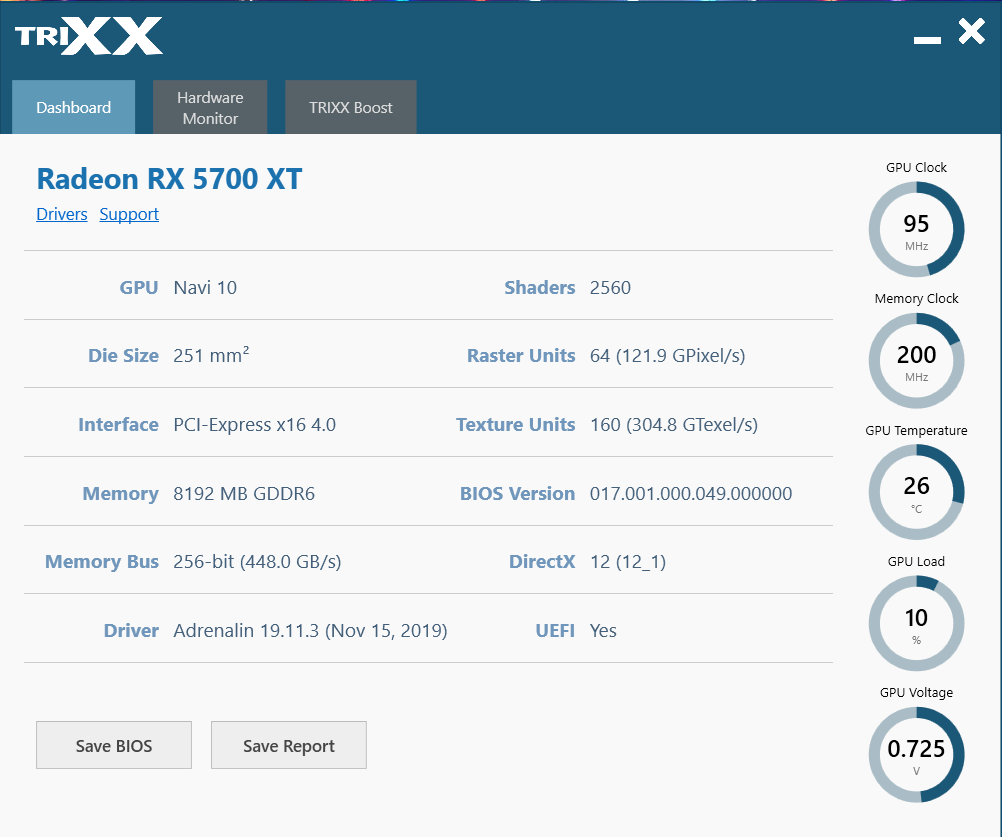Open the TRIXX Boost tab
Screen dimensions: 1002x837
pyautogui.click(x=351, y=107)
